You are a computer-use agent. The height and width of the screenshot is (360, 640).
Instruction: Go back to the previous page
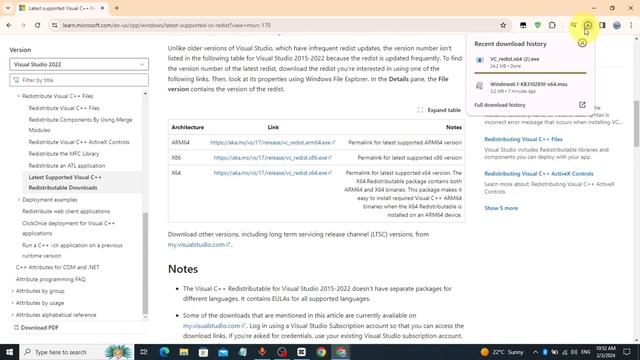[9, 25]
